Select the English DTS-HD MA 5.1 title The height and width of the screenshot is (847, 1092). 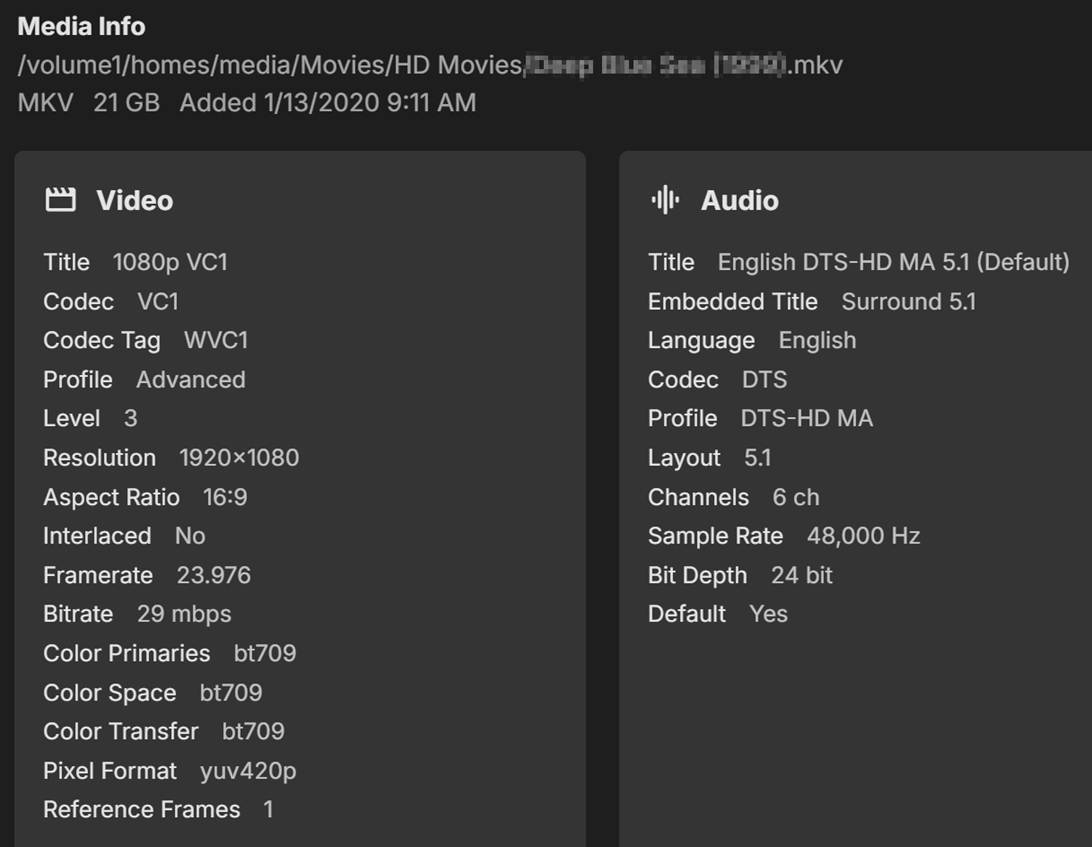point(893,263)
